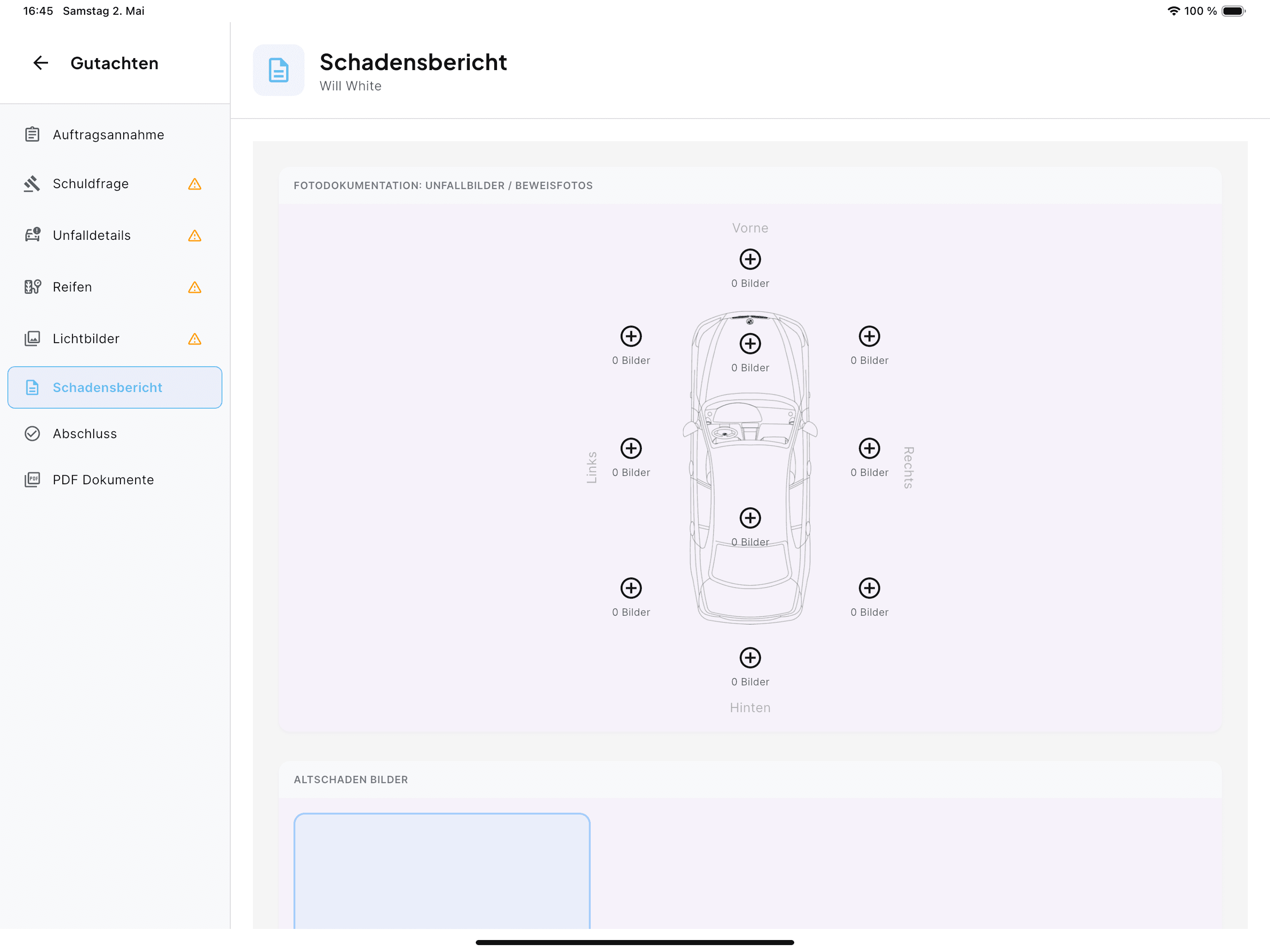The image size is (1270, 952).
Task: Tap the 16:45 clock in status bar
Action: [38, 11]
